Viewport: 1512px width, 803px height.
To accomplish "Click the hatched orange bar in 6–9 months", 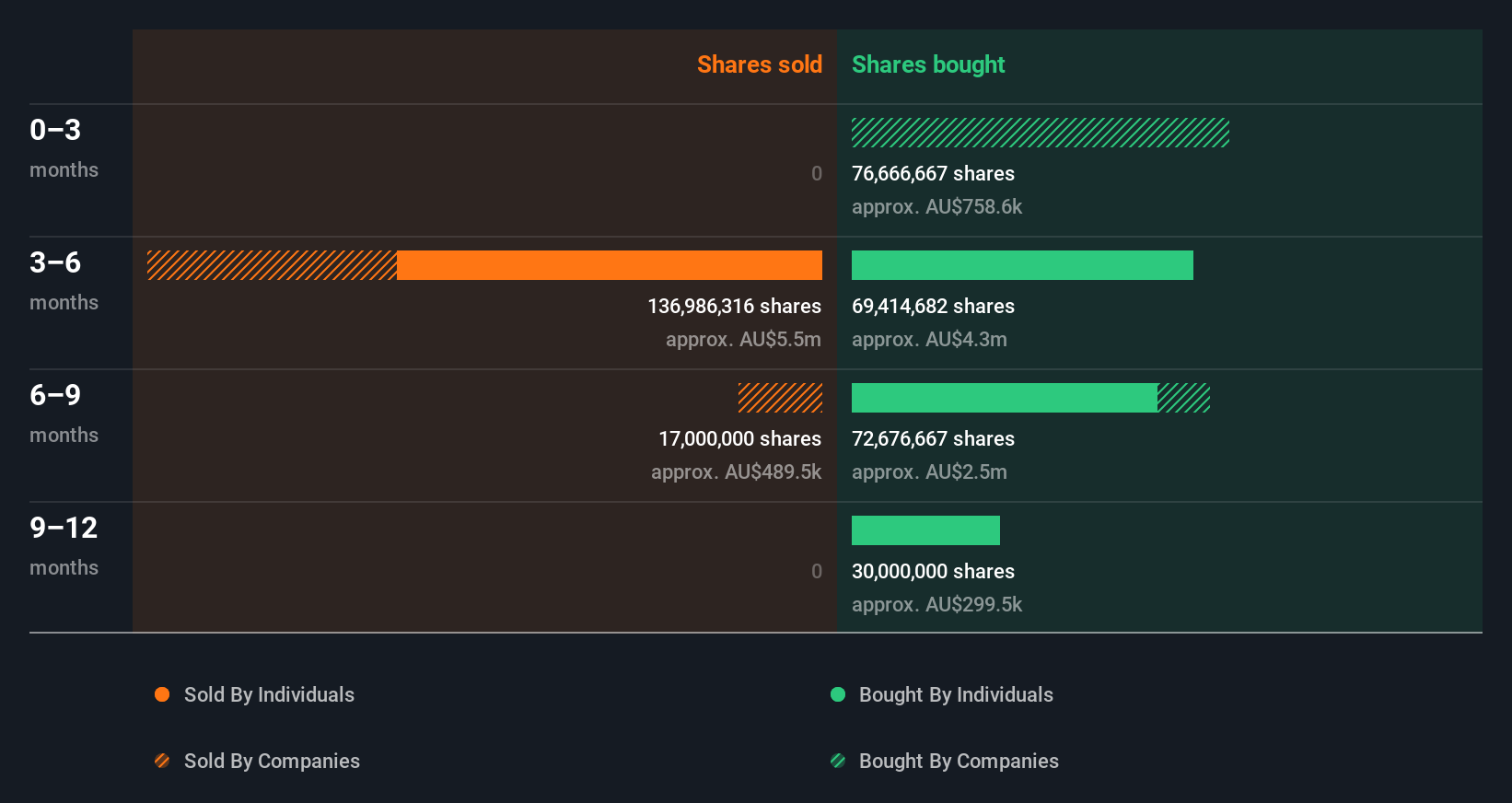I will pos(780,398).
